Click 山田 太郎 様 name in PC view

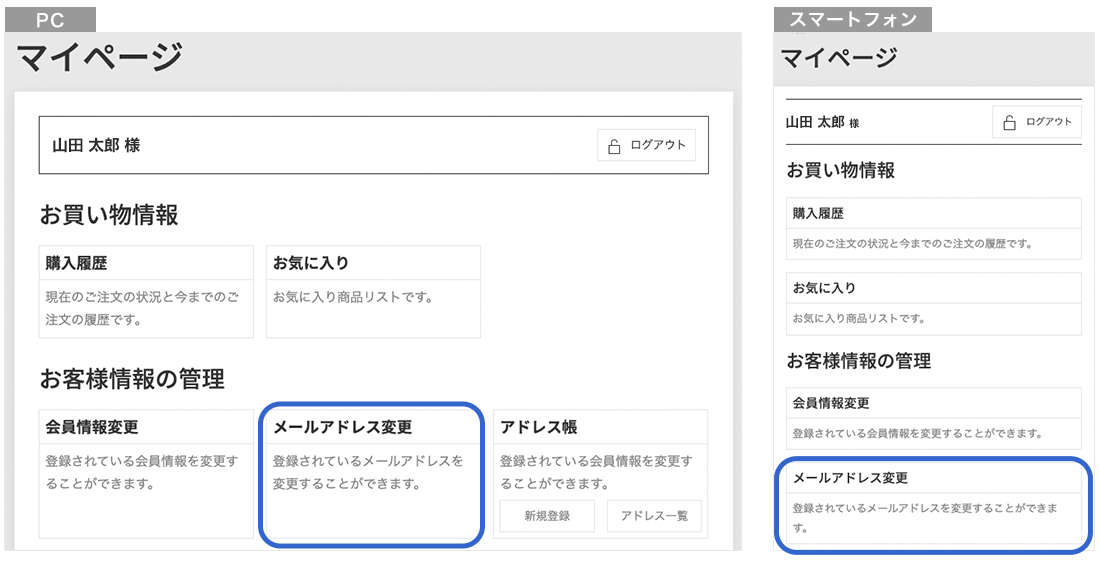point(96,145)
